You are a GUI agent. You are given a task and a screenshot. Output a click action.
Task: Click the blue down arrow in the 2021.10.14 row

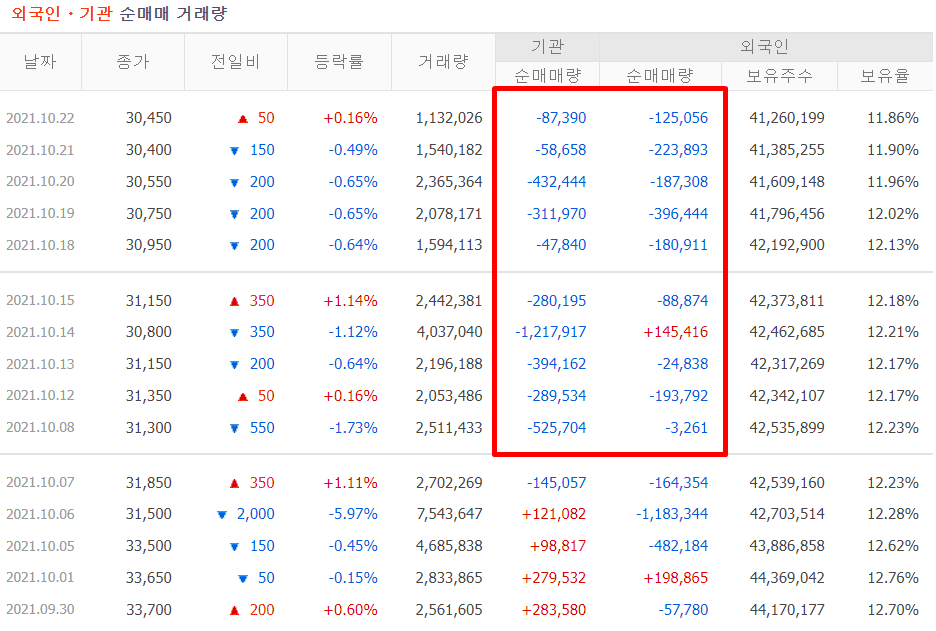[x=234, y=332]
